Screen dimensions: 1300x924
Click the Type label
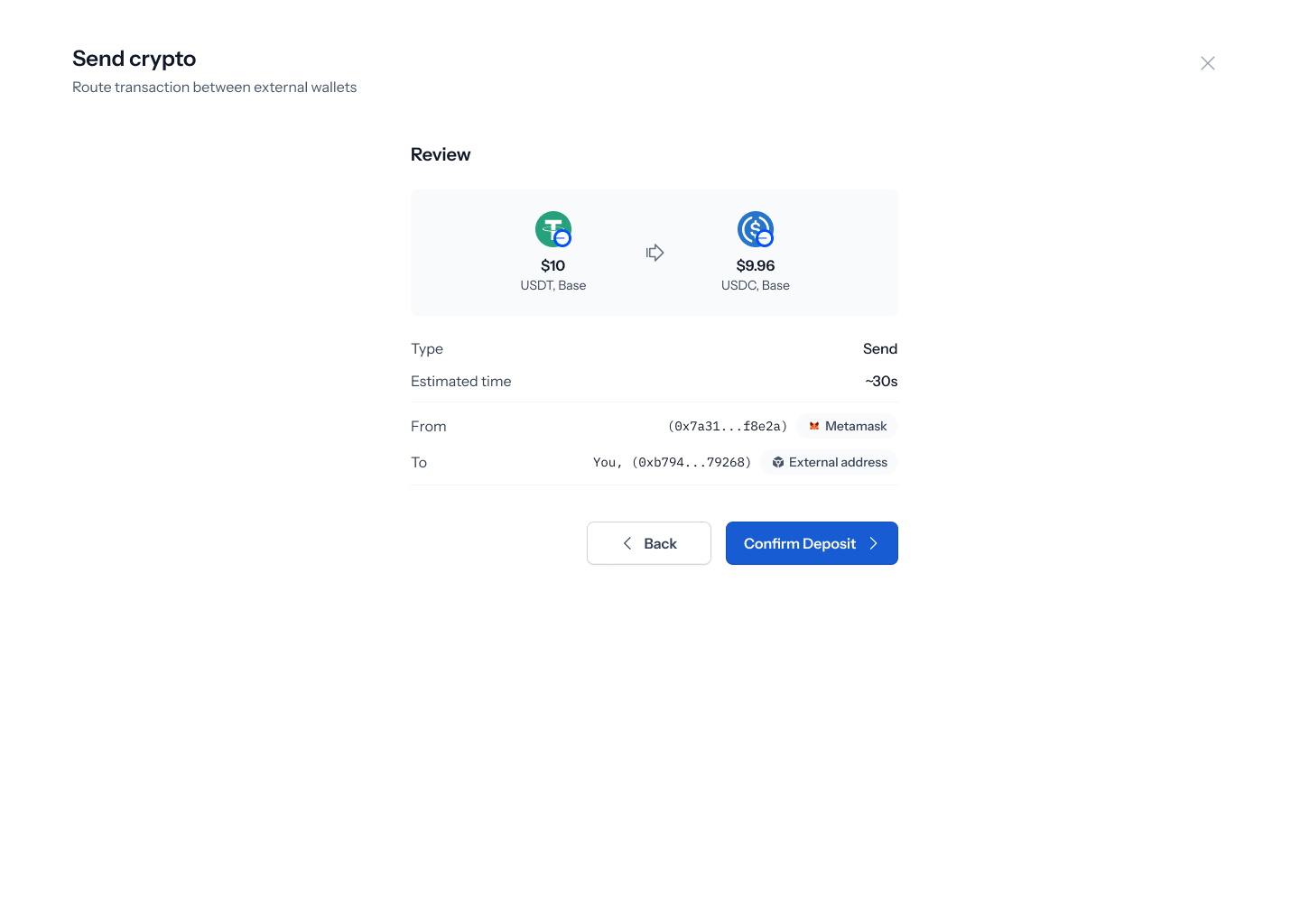pyautogui.click(x=427, y=348)
